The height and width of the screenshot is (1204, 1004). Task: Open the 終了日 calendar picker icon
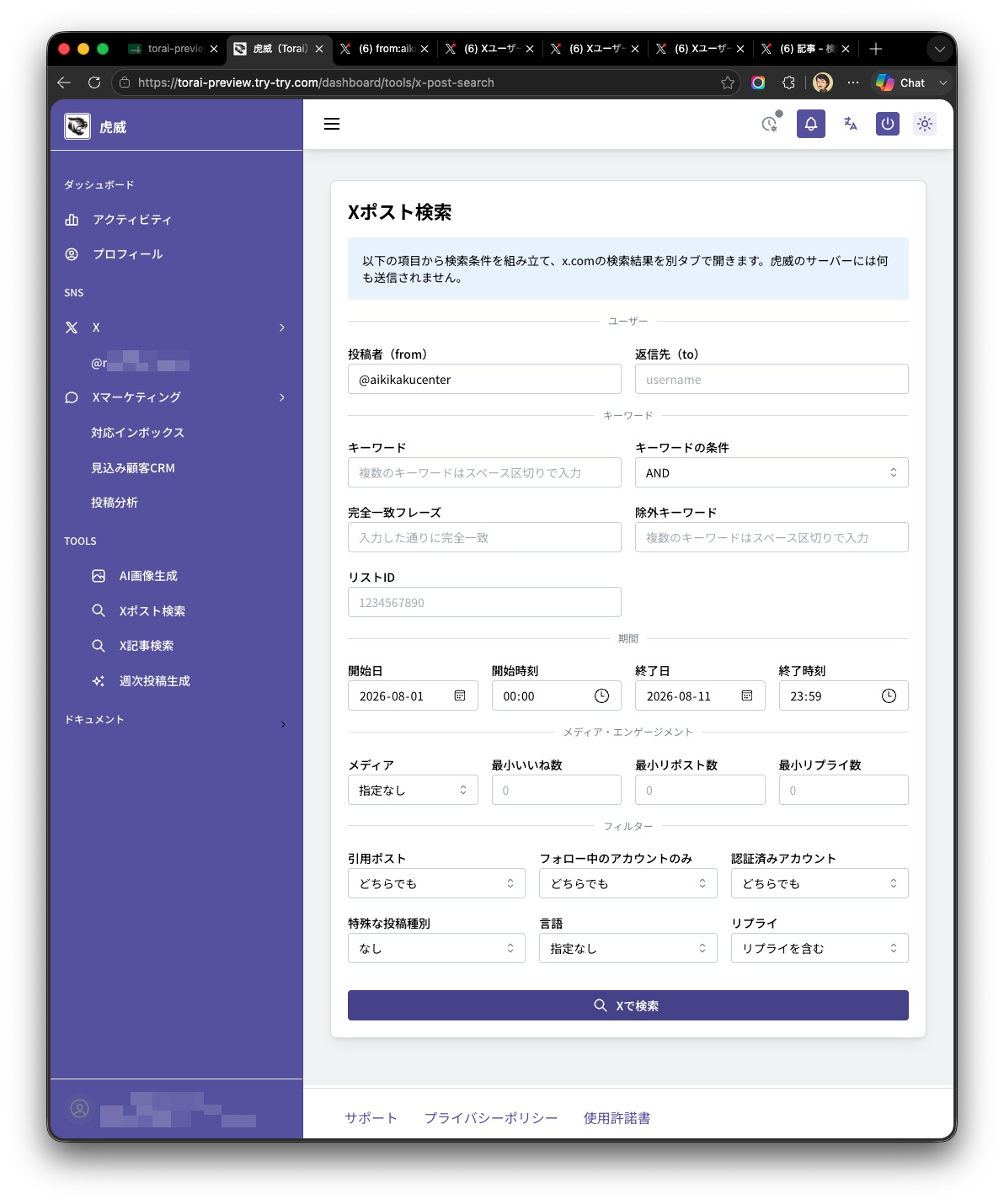[x=747, y=695]
